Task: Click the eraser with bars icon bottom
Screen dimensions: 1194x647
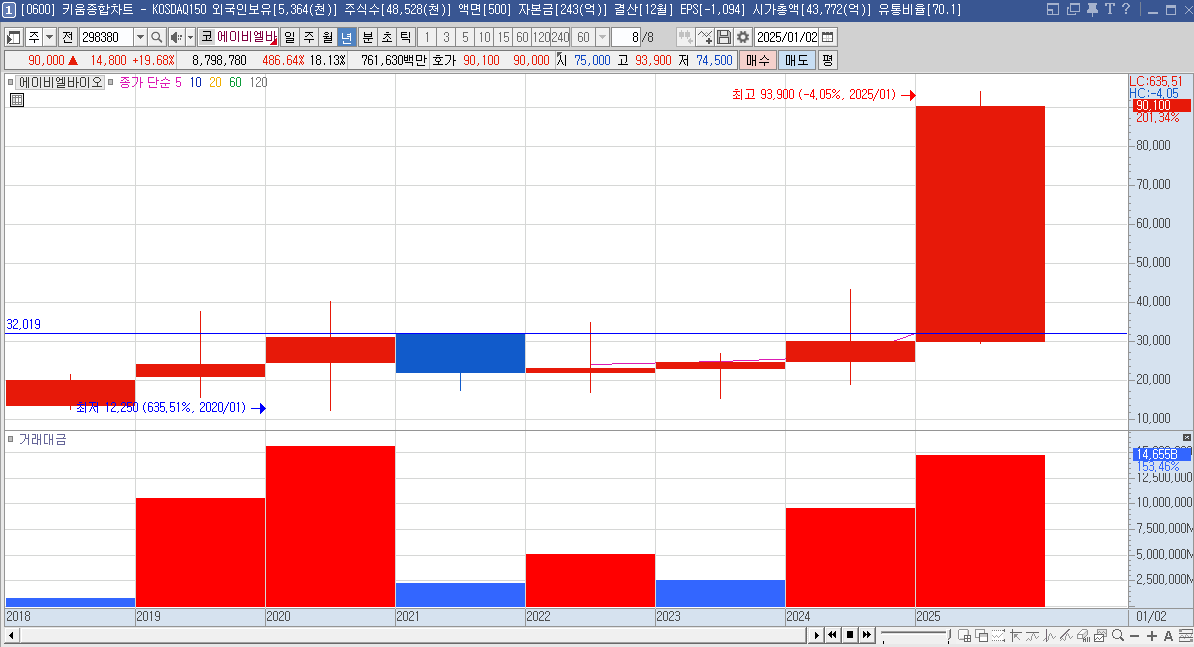Action: click(x=1084, y=636)
